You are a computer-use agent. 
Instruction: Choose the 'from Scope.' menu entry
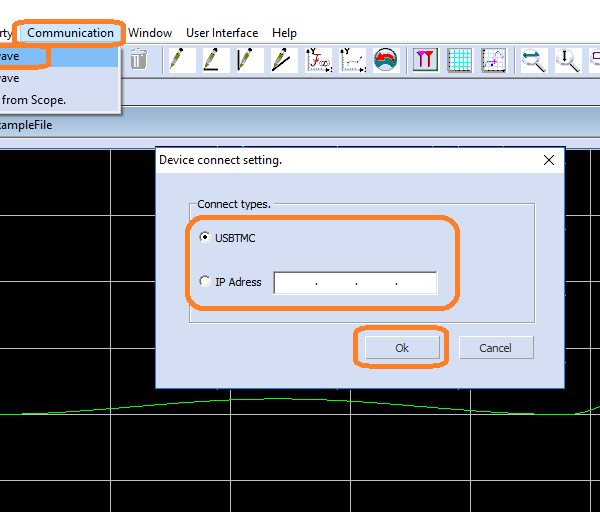point(34,100)
